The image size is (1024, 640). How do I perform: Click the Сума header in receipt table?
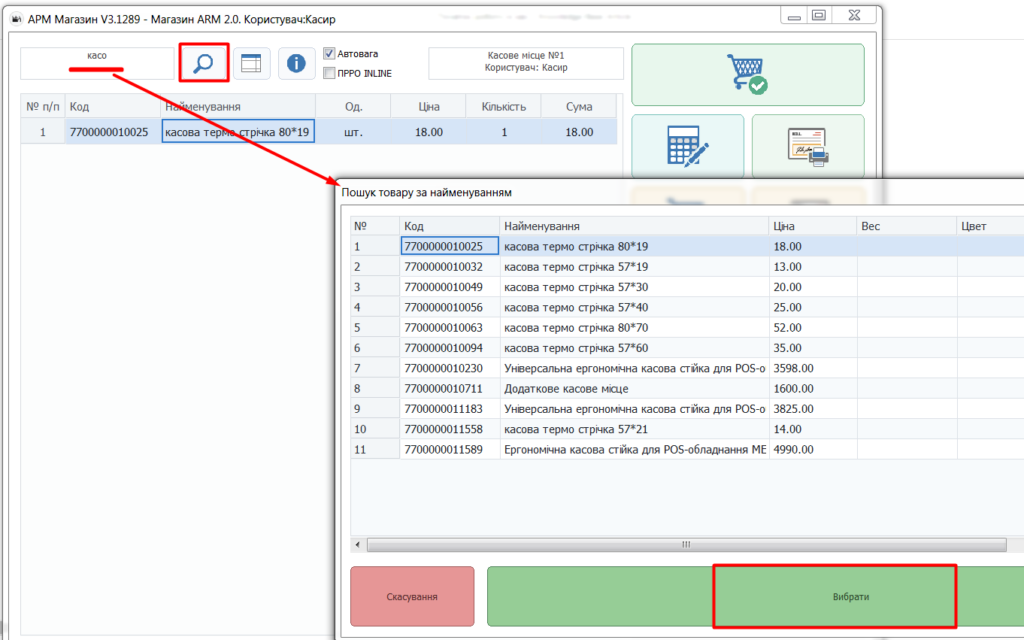[579, 106]
